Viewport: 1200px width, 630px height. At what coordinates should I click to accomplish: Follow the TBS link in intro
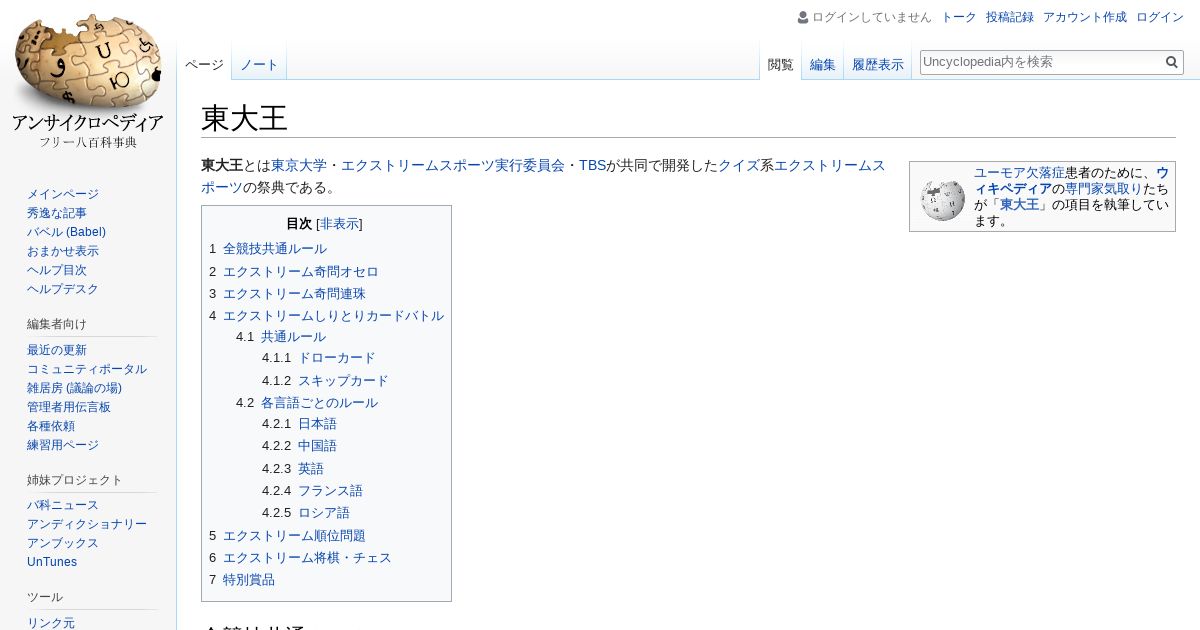pos(592,166)
